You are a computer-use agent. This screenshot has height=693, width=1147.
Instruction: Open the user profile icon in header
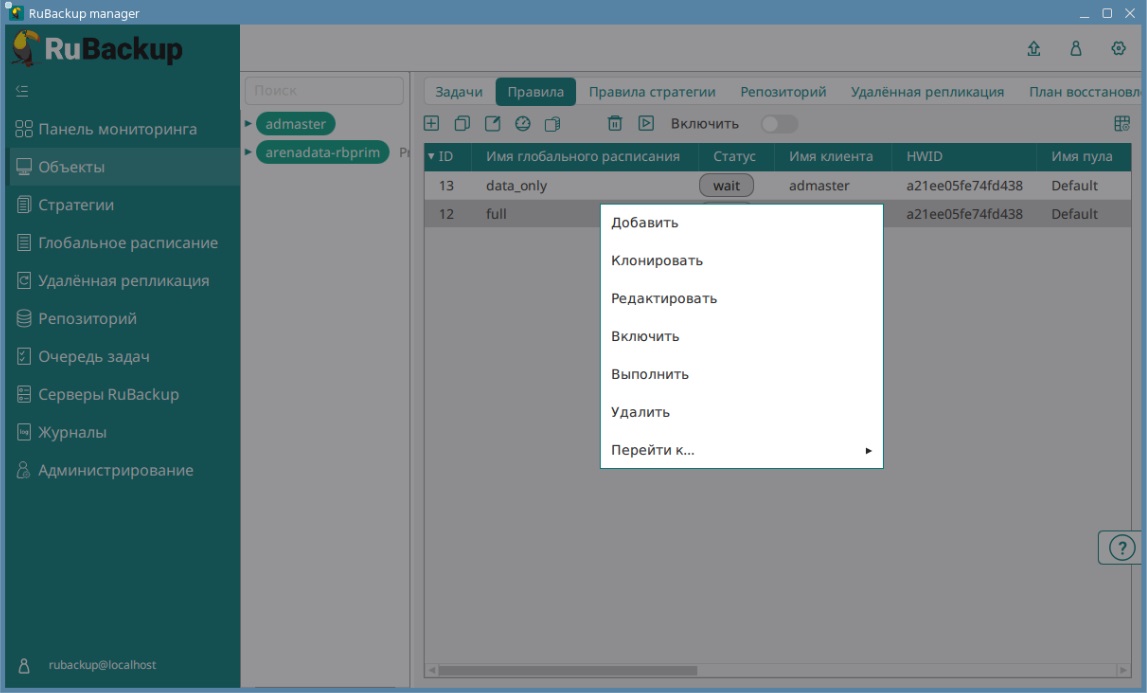pos(1076,48)
